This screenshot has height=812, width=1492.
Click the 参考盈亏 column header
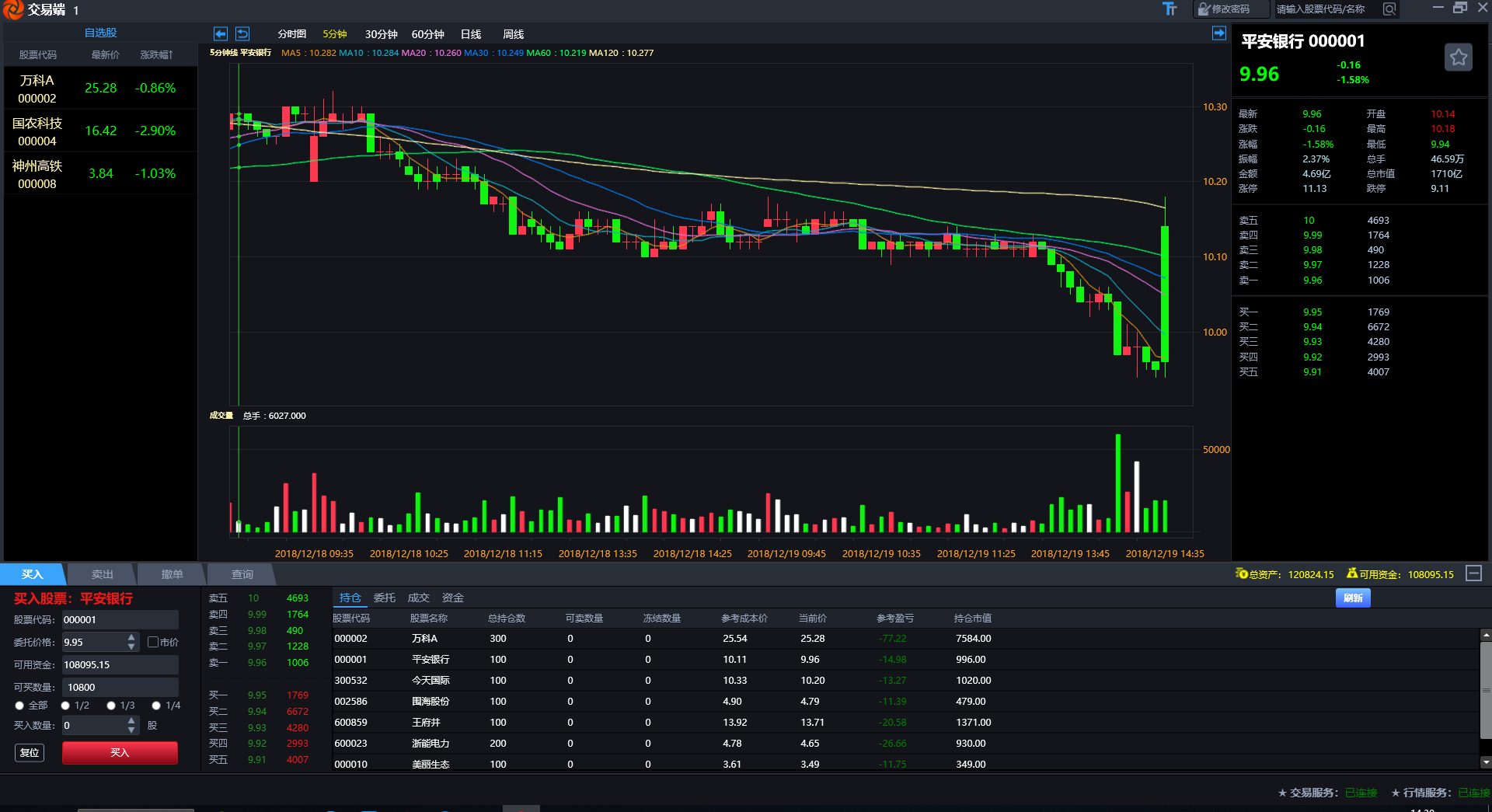pyautogui.click(x=895, y=619)
